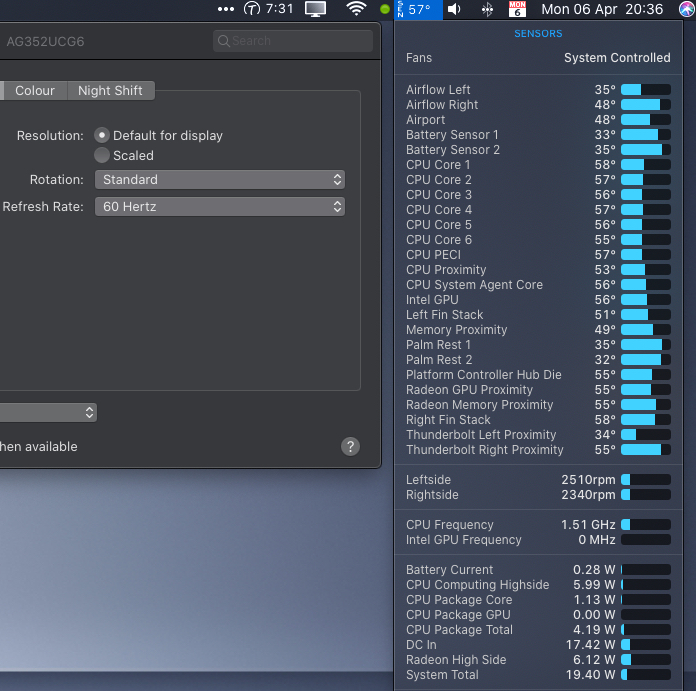Open the Rotation Standard dropdown
The image size is (696, 691).
(x=220, y=179)
